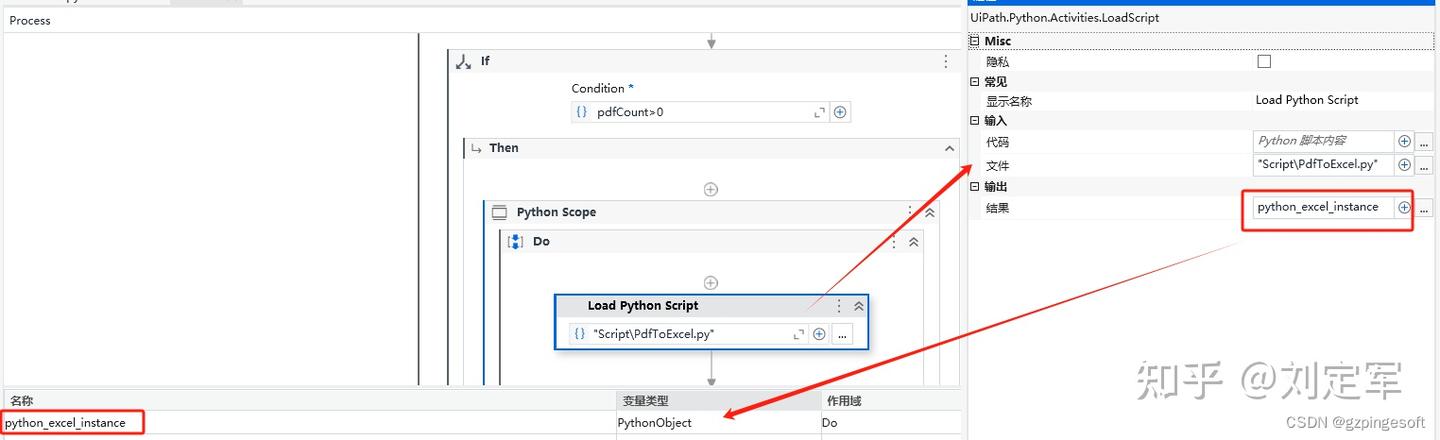Open expression editor for pdfCount>0 condition
Screen dimensions: 1440x440
(820, 112)
